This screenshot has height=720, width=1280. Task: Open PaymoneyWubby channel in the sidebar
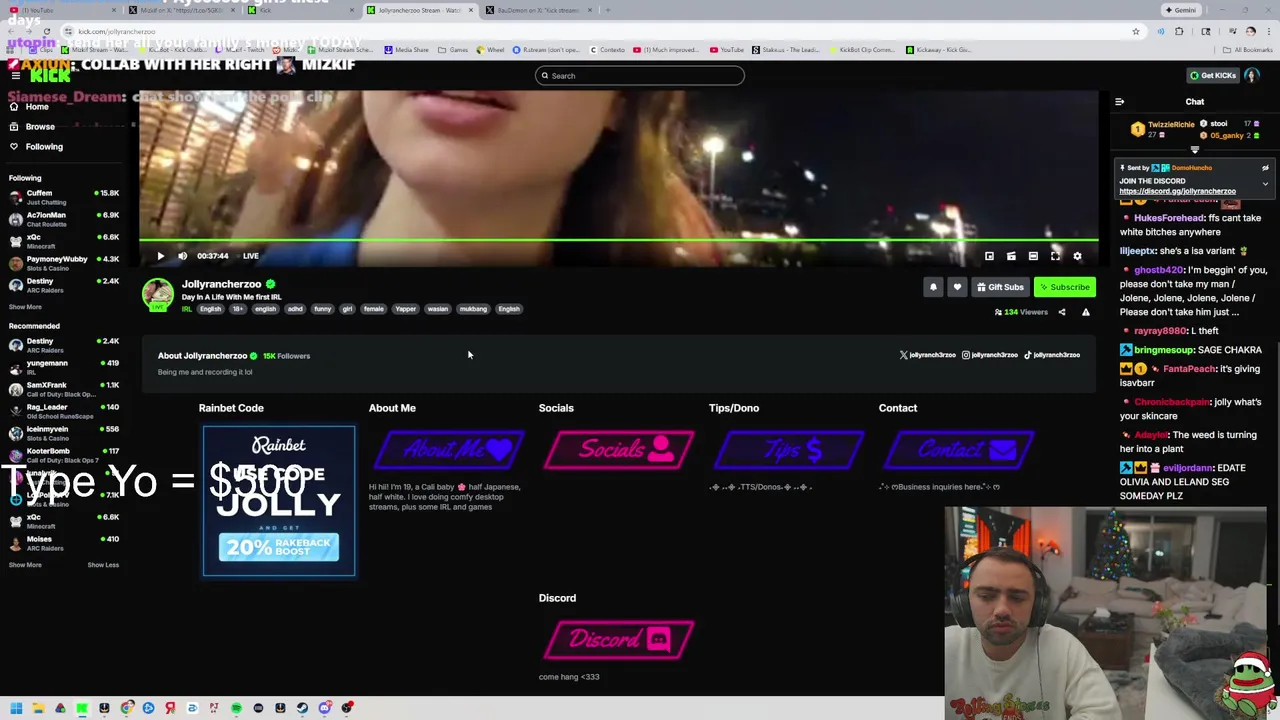click(x=64, y=263)
